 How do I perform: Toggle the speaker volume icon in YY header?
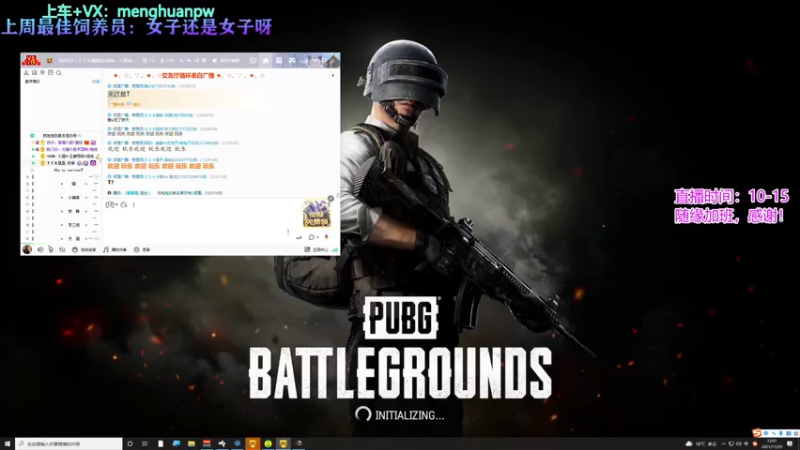point(215,60)
